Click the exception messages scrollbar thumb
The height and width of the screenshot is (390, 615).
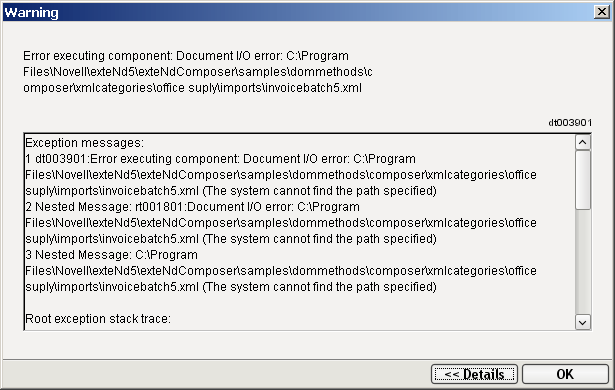tap(583, 180)
